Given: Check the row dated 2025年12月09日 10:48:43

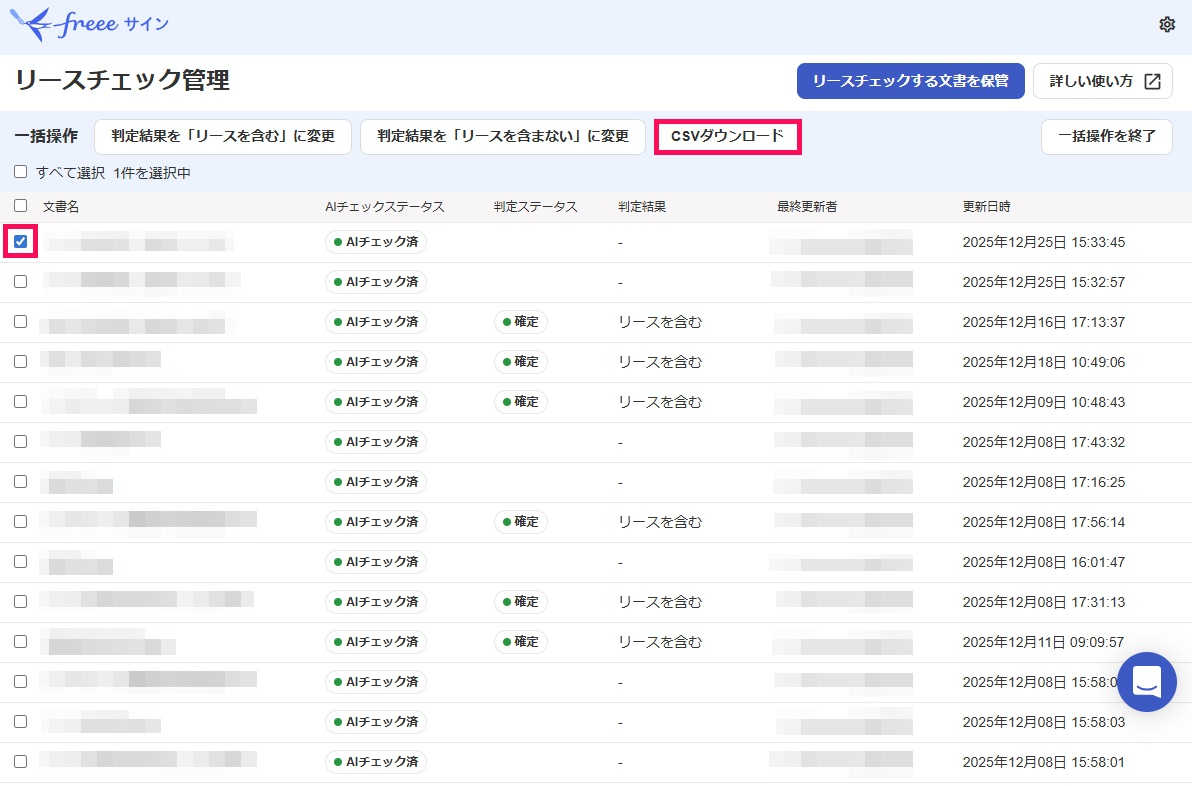Looking at the screenshot, I should [21, 401].
